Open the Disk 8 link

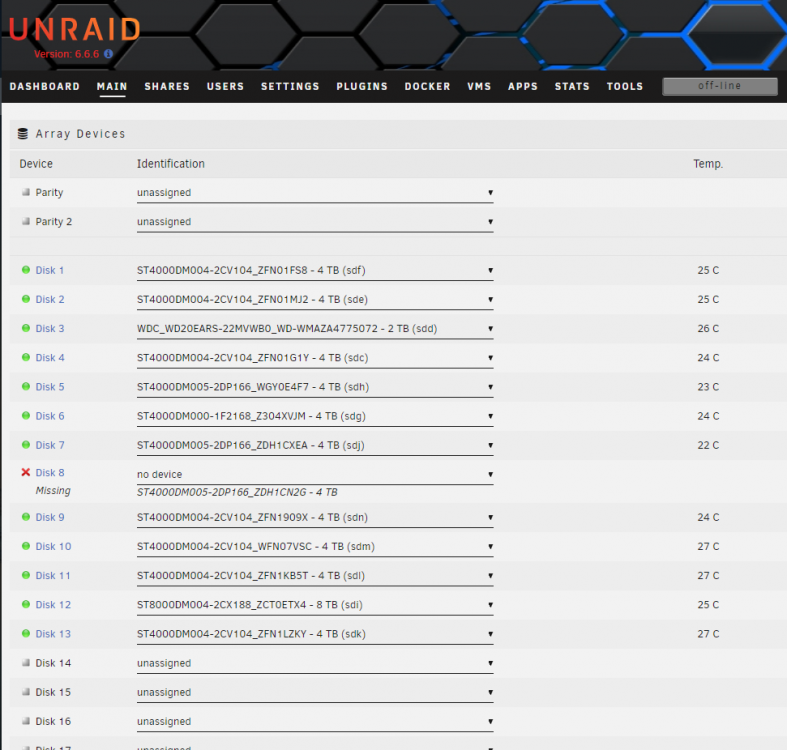[x=50, y=472]
